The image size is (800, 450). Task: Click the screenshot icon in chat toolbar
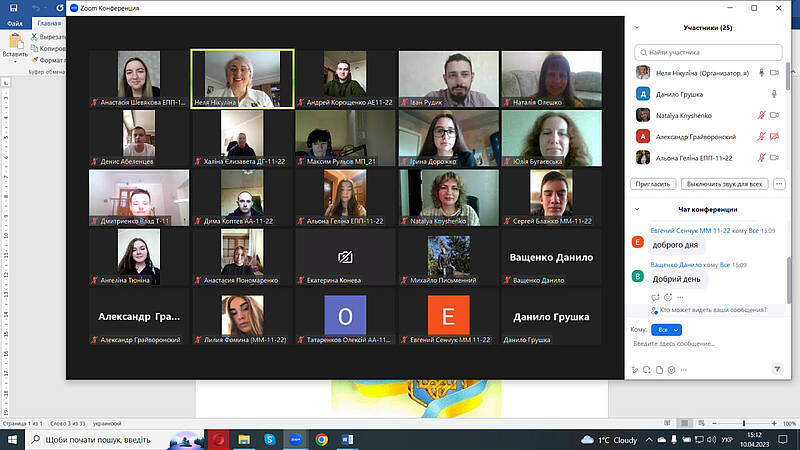647,370
